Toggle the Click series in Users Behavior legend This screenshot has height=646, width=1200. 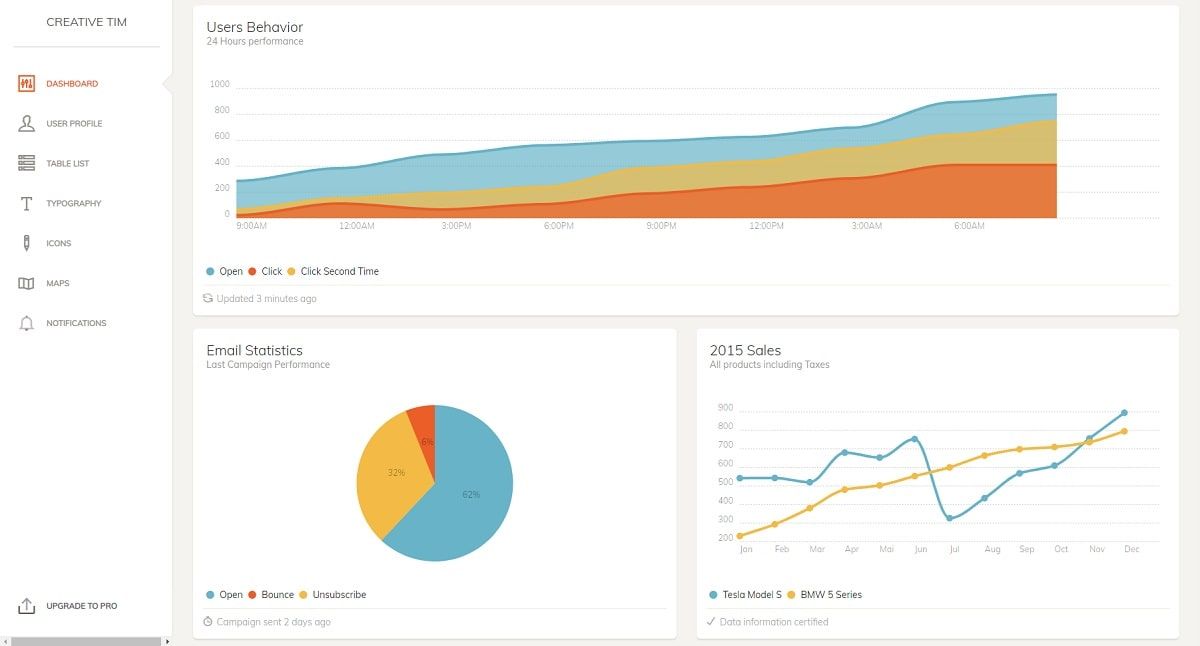coord(267,271)
